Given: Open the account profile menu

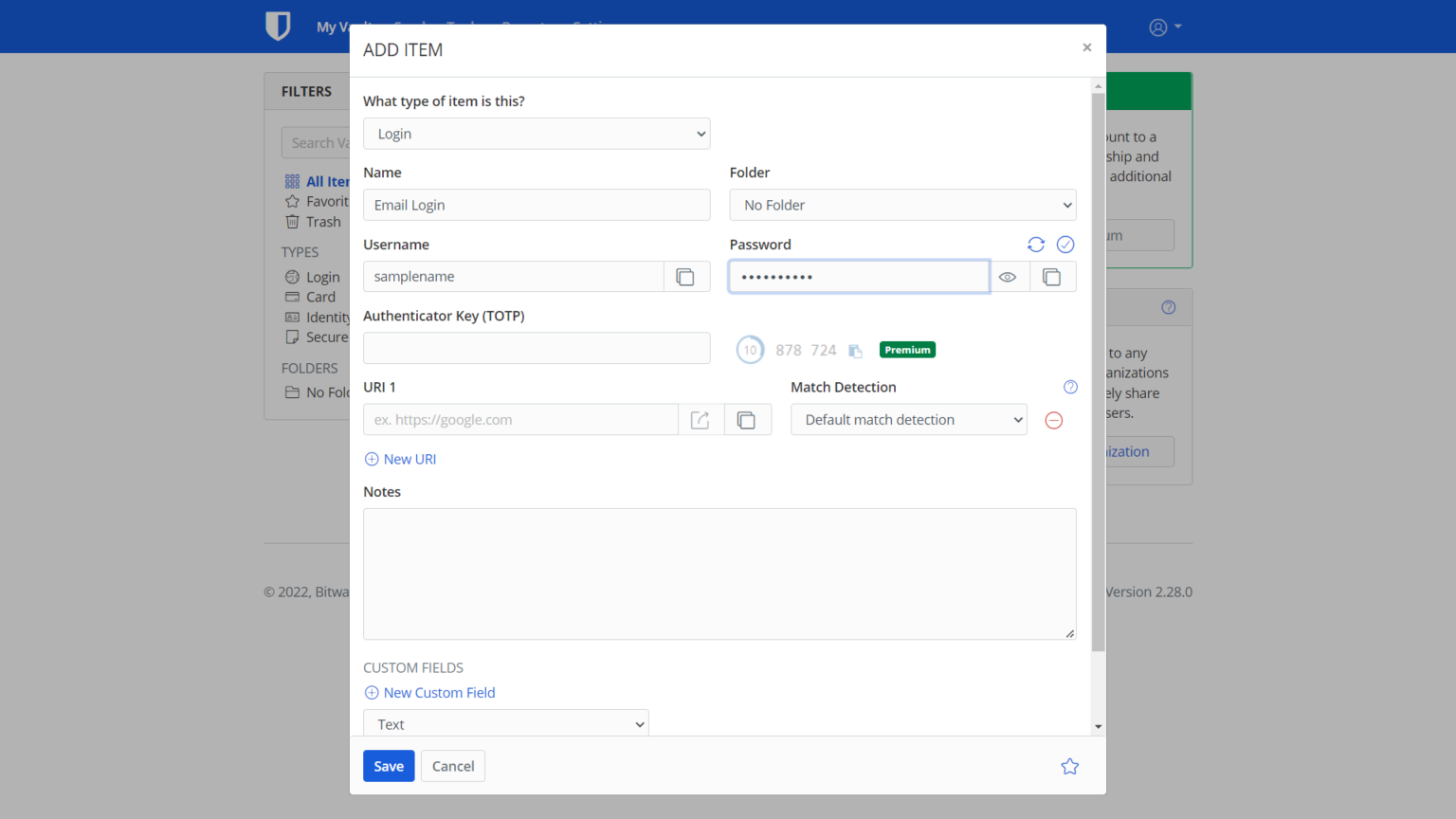Looking at the screenshot, I should point(1164,27).
